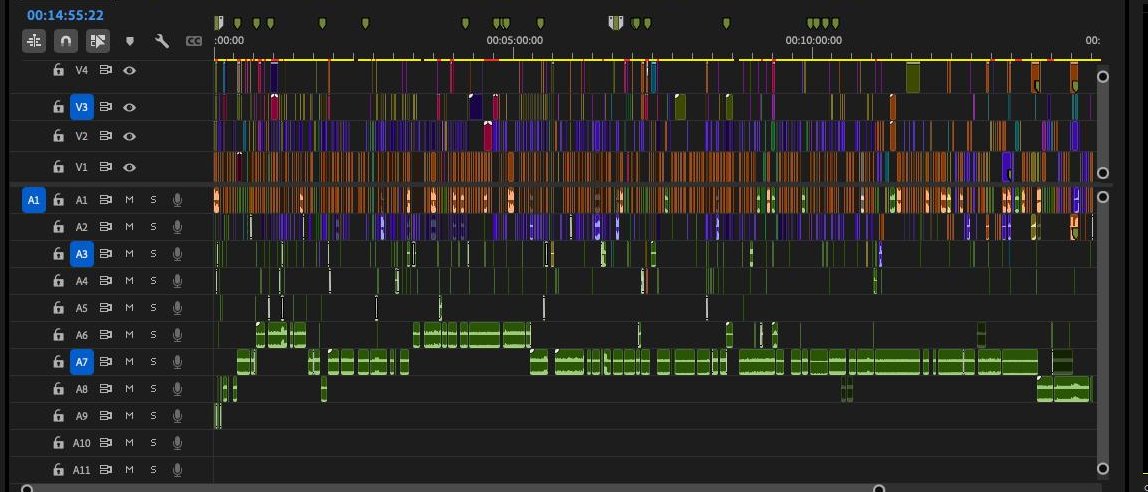Toggle sync lock for V2
This screenshot has height=492, width=1148.
[x=106, y=136]
